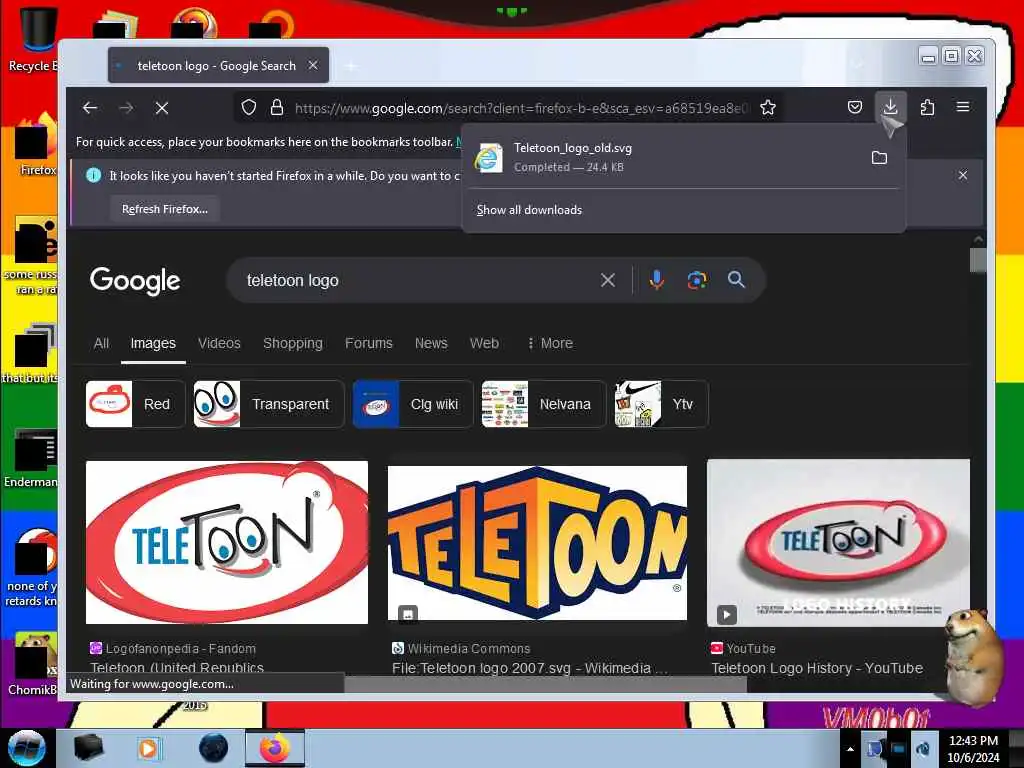This screenshot has width=1024, height=768.
Task: Clear the search box with the X
Action: [x=608, y=280]
